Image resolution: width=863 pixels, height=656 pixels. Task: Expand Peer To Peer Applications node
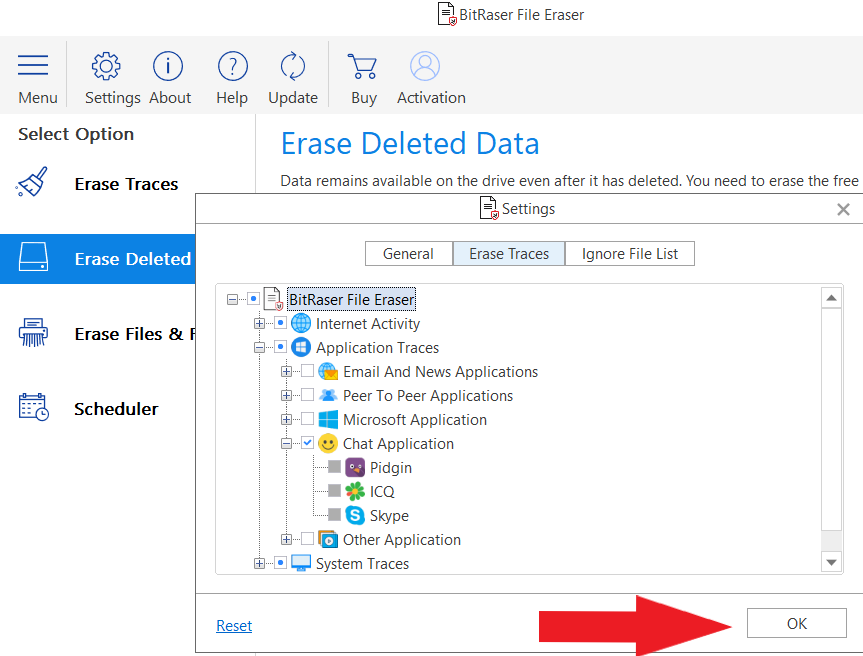click(286, 396)
